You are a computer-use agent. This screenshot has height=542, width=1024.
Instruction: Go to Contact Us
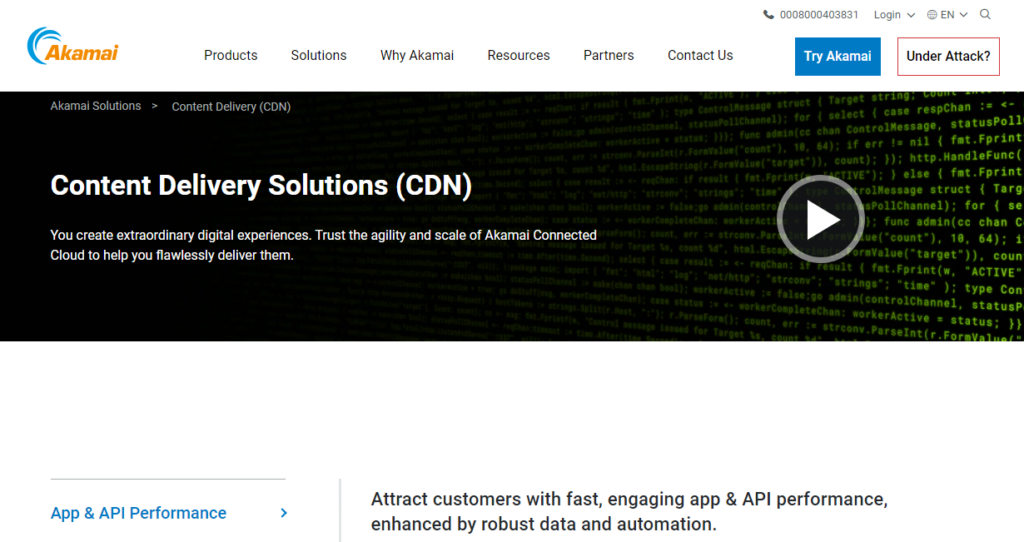click(x=700, y=56)
